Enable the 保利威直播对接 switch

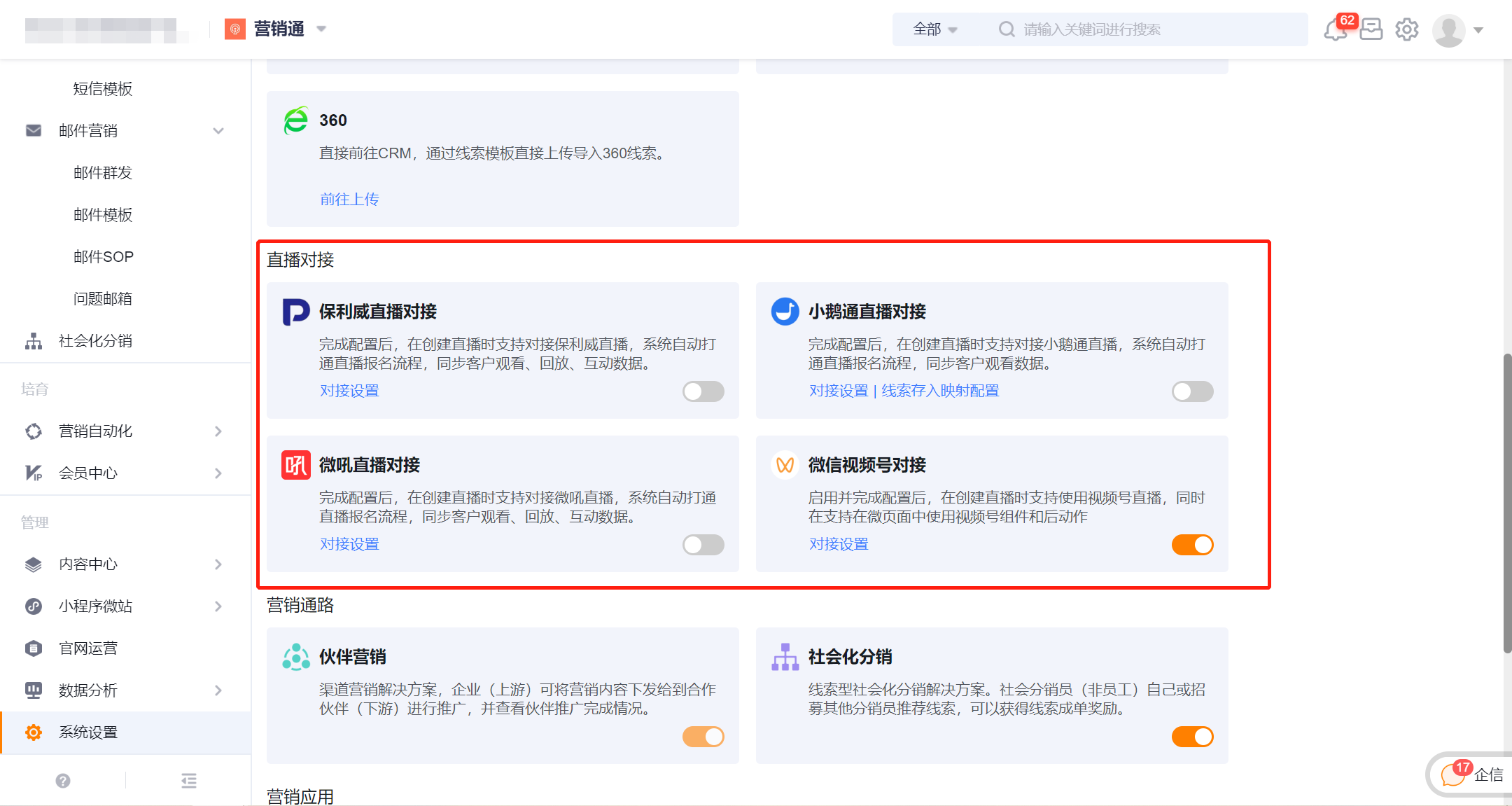tap(703, 391)
